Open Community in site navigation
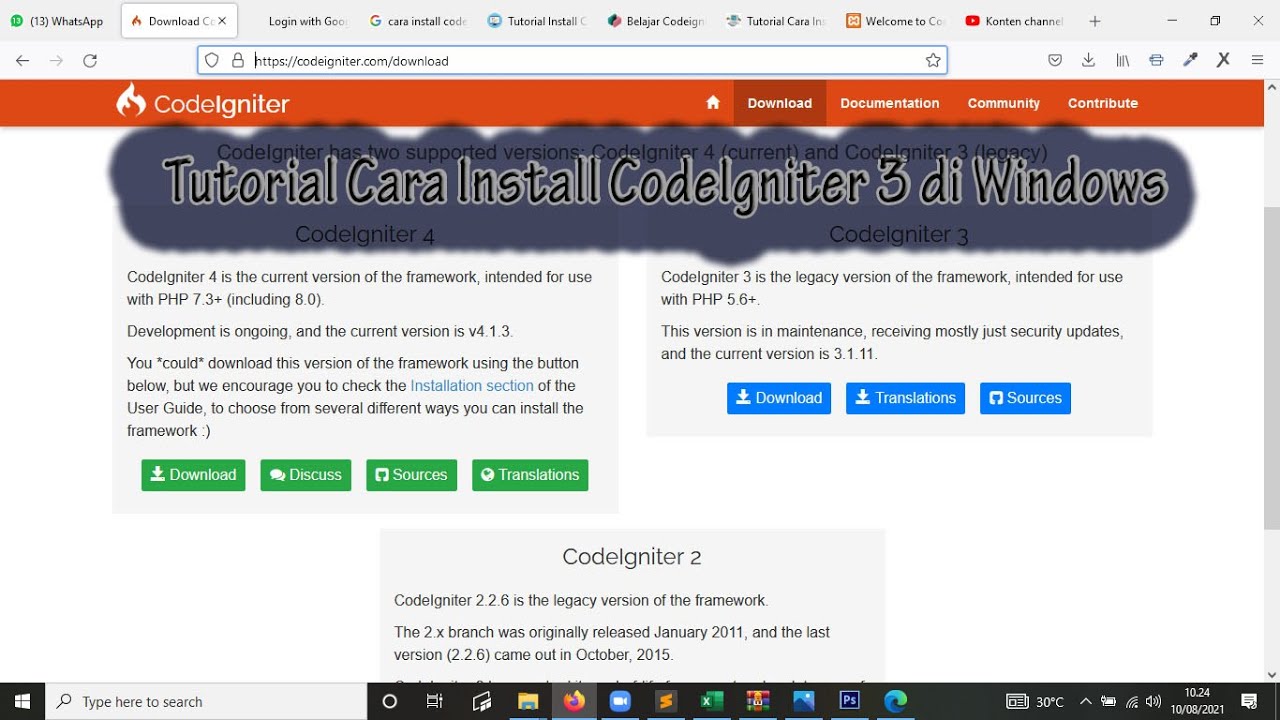The width and height of the screenshot is (1280, 720). tap(1004, 103)
